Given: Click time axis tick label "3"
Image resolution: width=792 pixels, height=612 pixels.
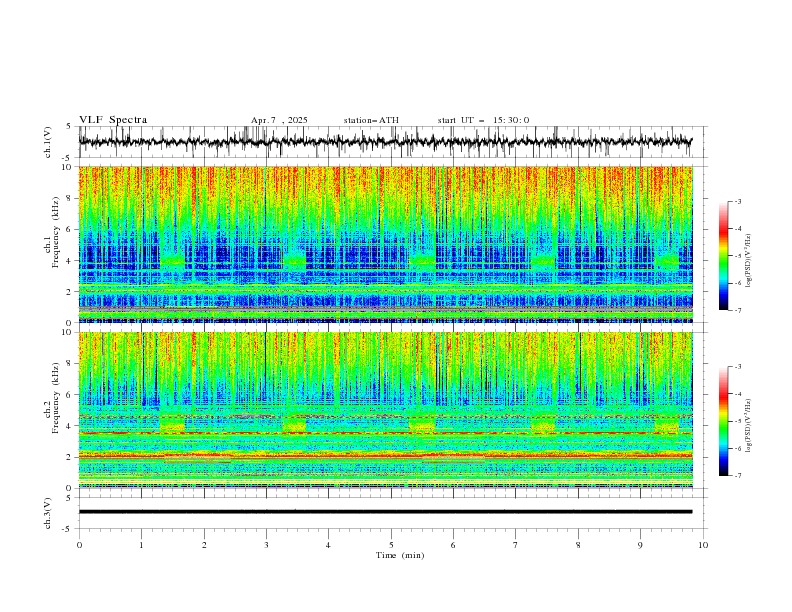Looking at the screenshot, I should [266, 545].
